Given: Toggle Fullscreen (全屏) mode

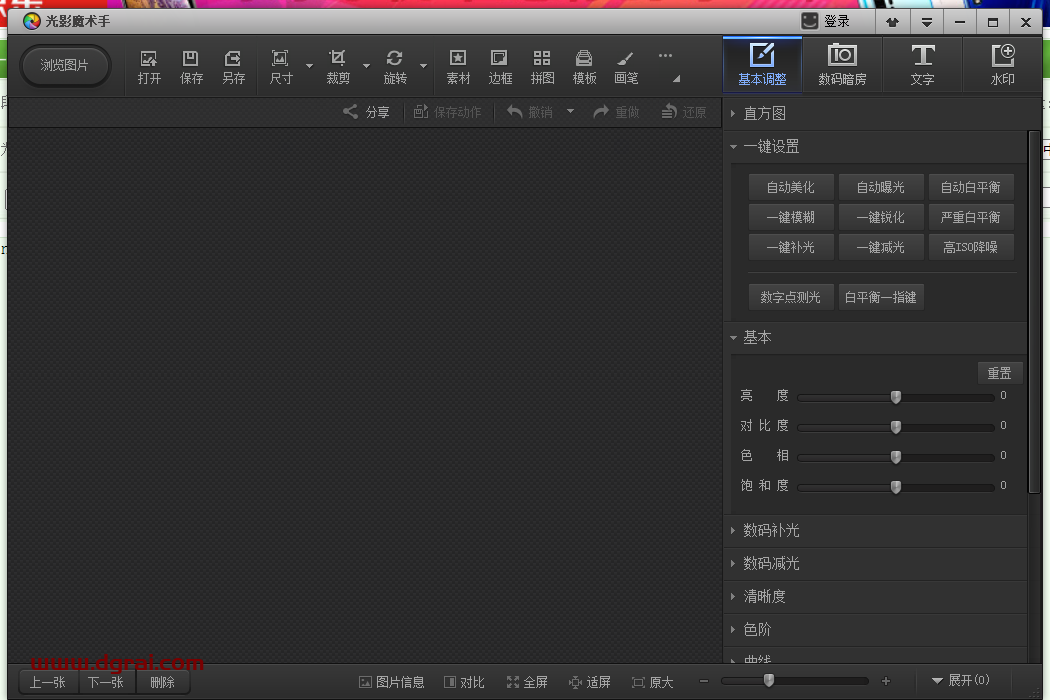Looking at the screenshot, I should point(527,682).
